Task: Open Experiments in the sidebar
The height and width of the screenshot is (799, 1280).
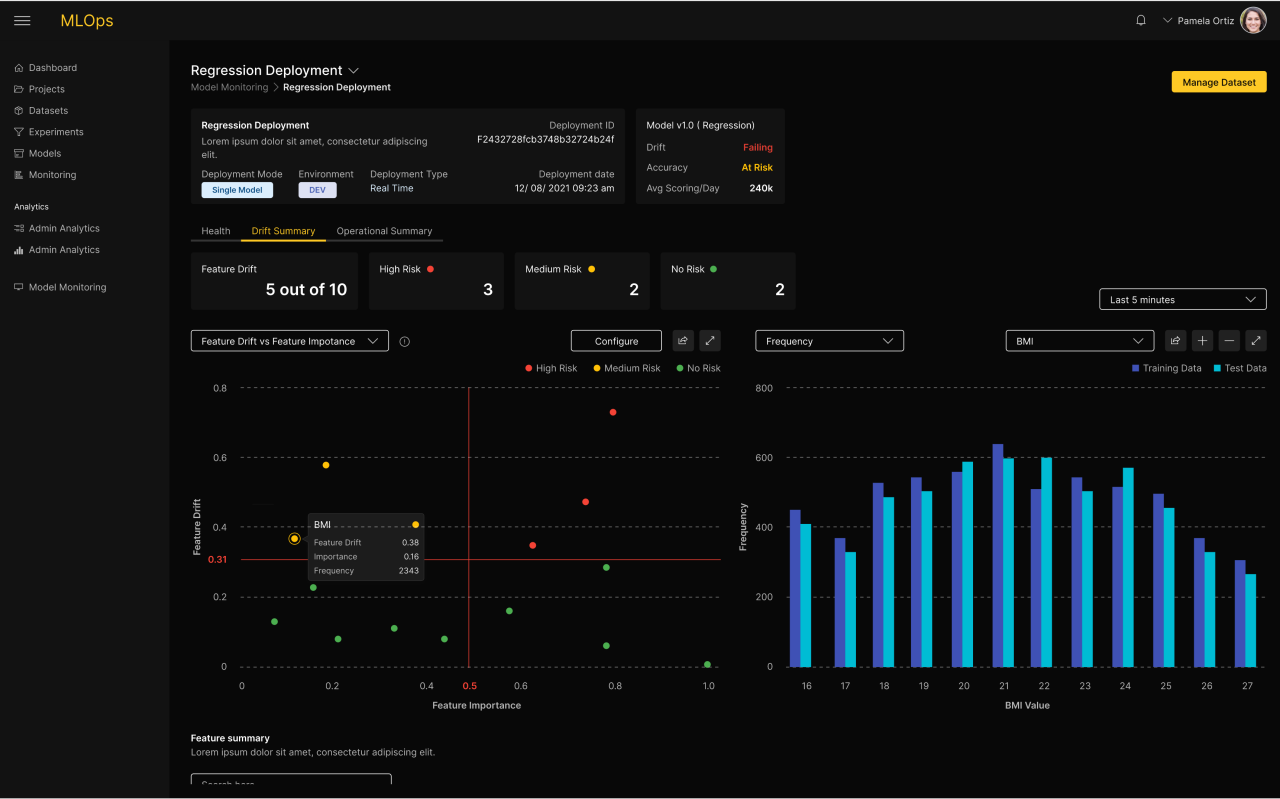Action: coord(55,132)
